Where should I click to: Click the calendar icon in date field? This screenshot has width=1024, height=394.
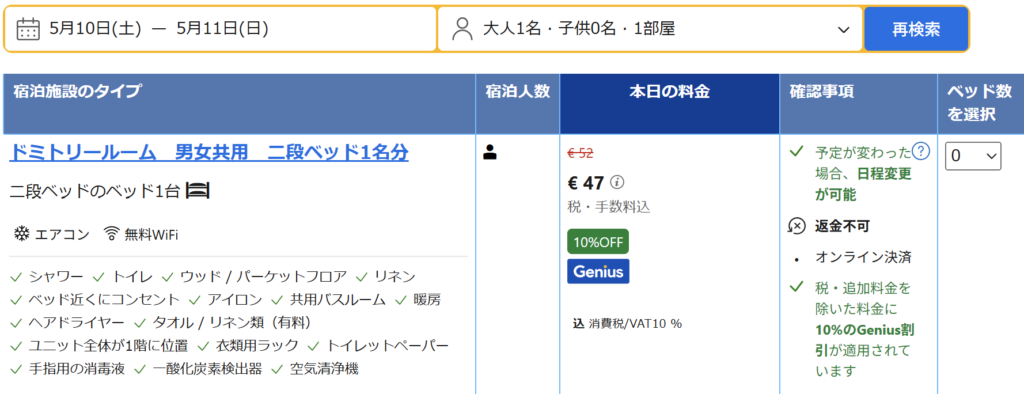[28, 29]
